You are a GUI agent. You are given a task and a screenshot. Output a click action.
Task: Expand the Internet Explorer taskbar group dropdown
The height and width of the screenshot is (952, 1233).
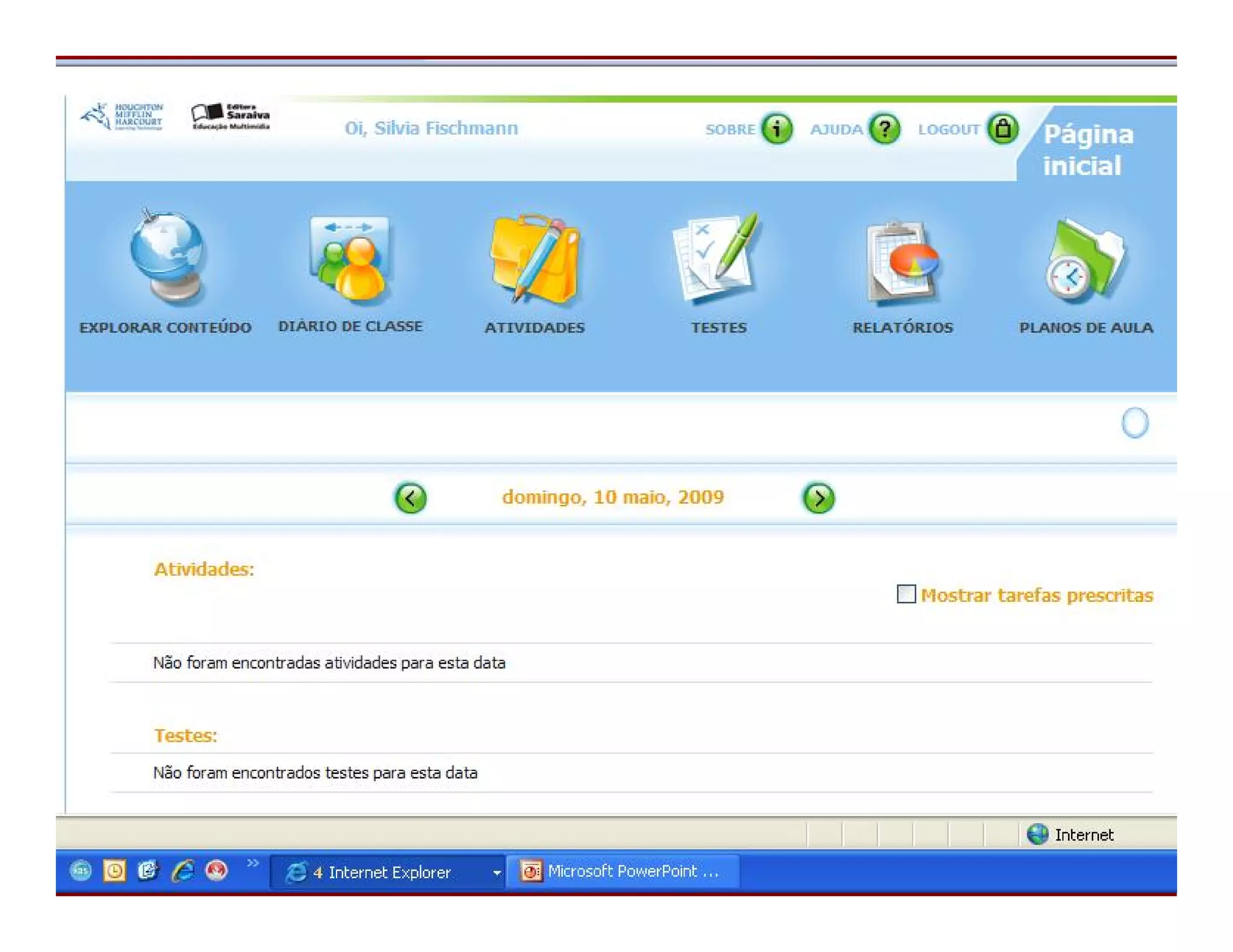click(496, 872)
